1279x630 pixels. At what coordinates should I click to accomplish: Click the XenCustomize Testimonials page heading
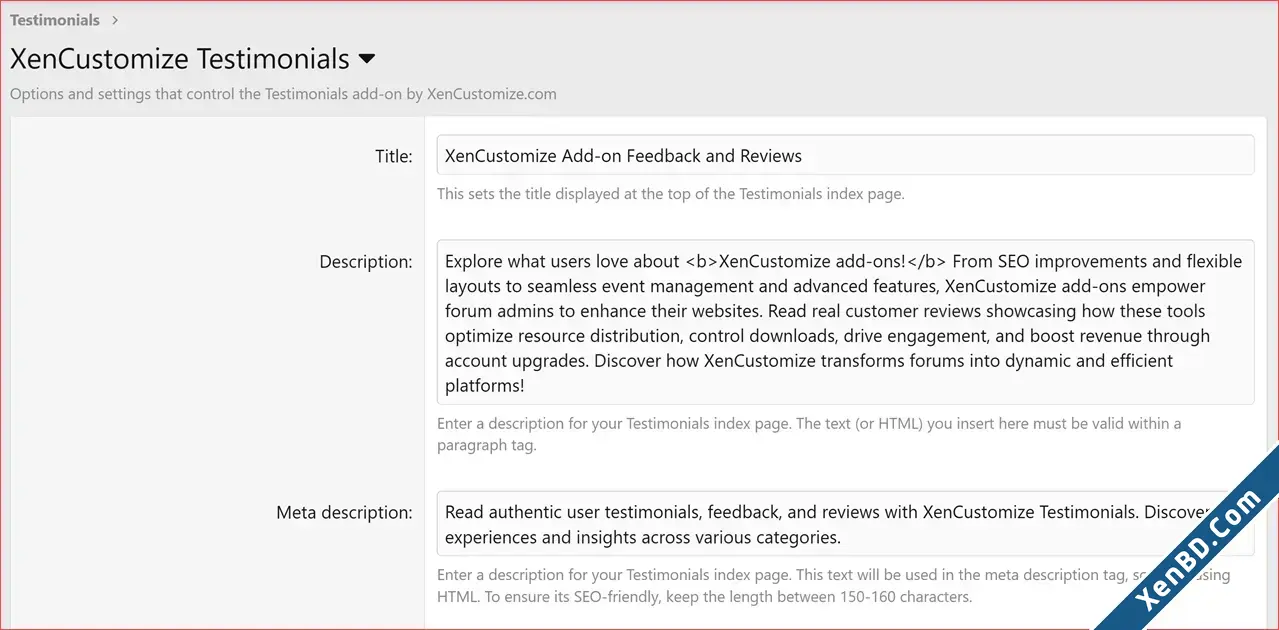180,59
